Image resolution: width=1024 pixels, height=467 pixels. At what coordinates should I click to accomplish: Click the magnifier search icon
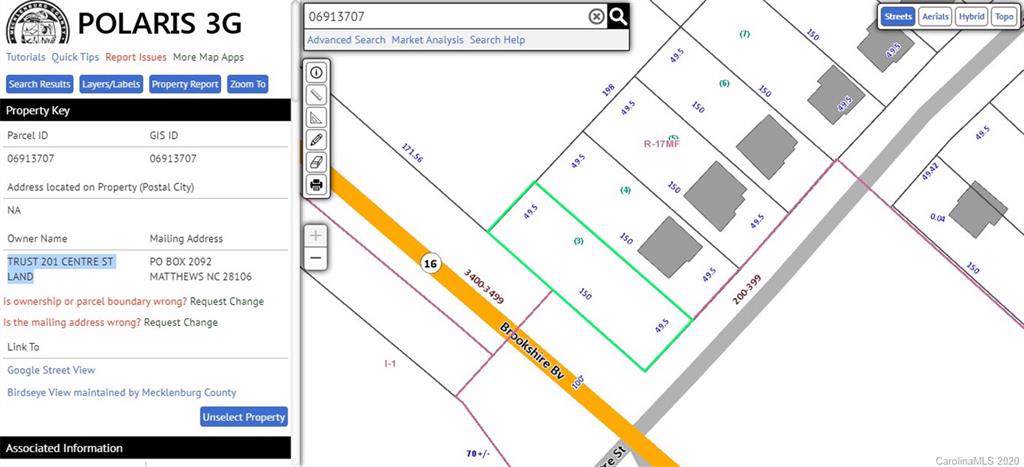618,16
